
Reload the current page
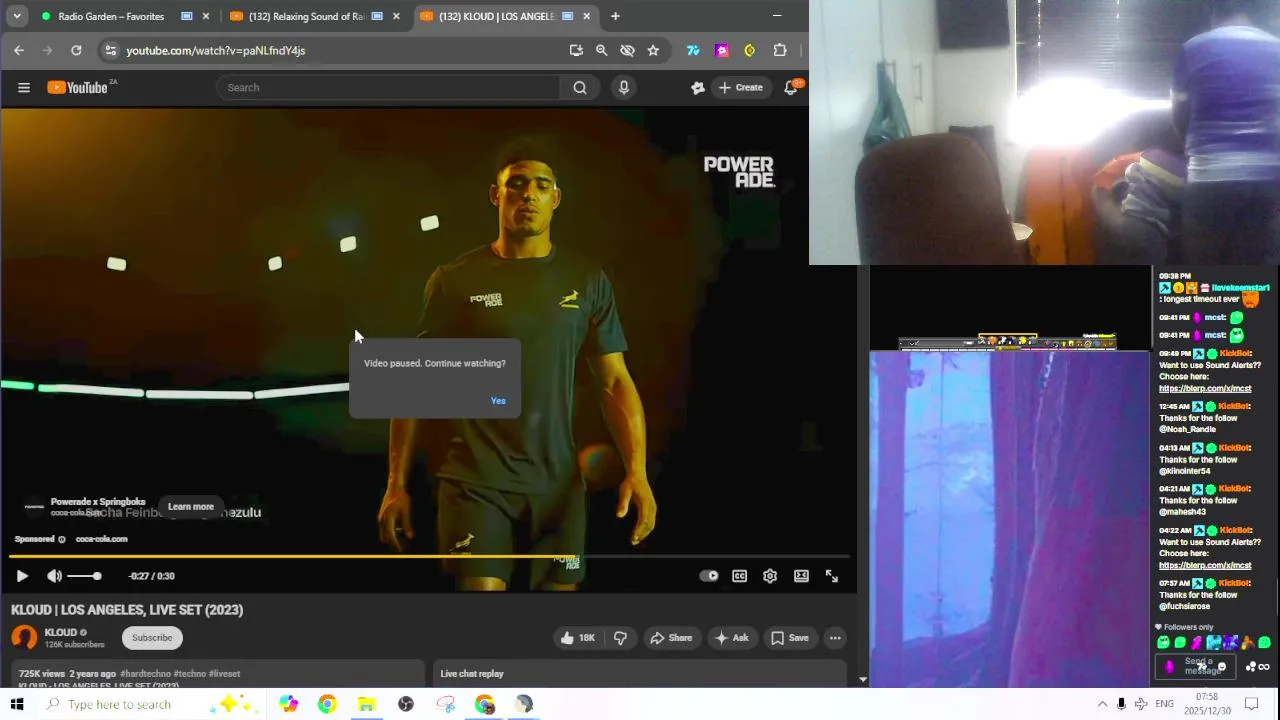tap(76, 50)
